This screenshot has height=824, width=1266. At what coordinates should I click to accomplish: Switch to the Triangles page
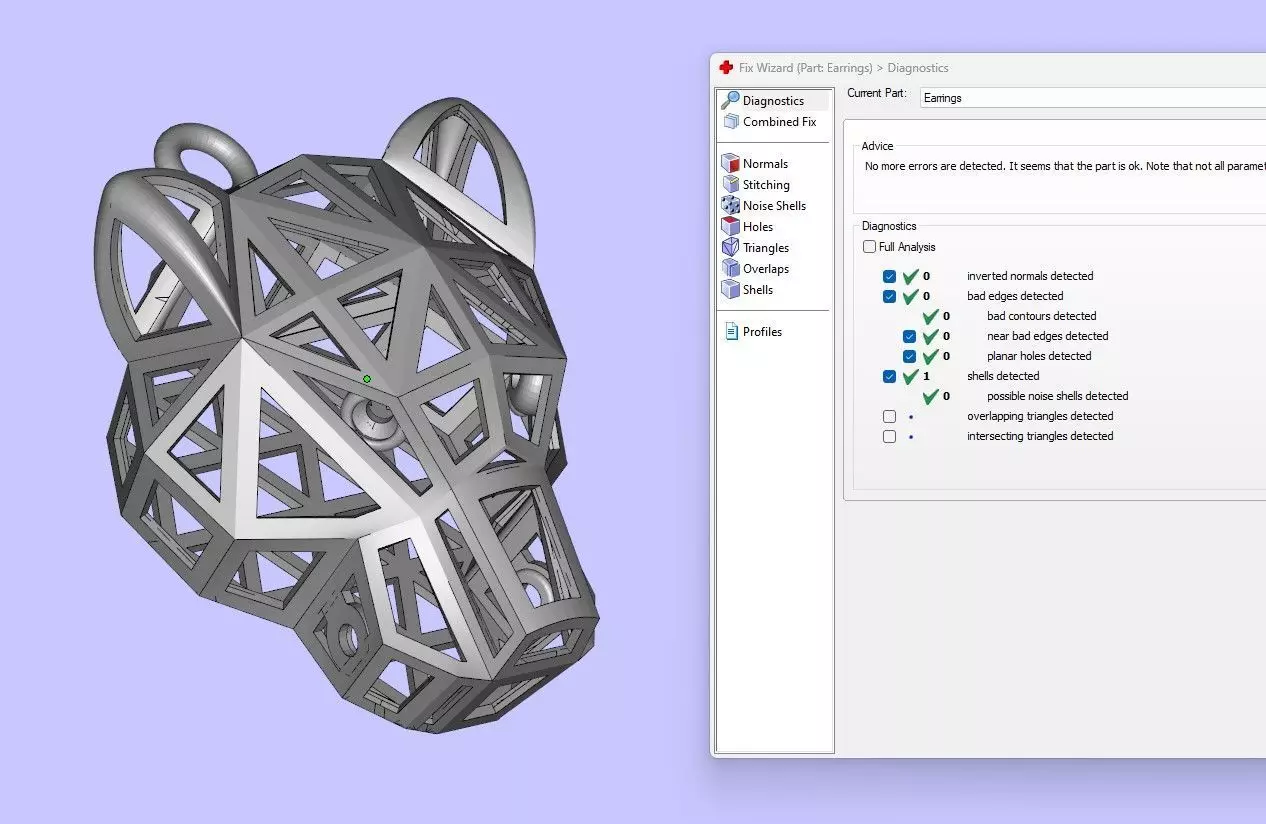[766, 248]
